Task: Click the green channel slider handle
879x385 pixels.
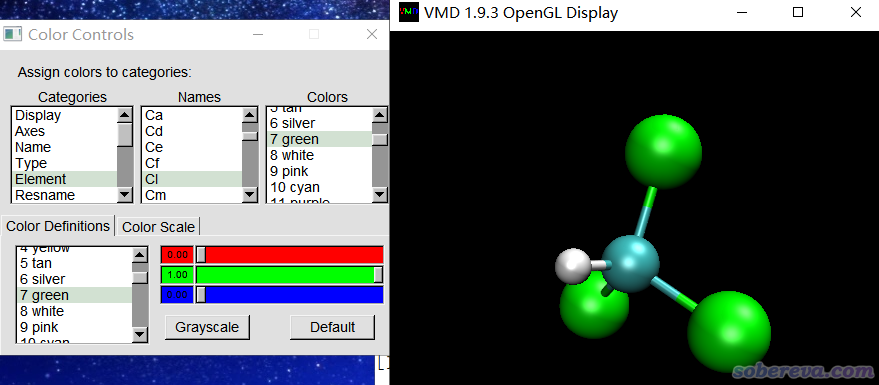Action: click(378, 275)
